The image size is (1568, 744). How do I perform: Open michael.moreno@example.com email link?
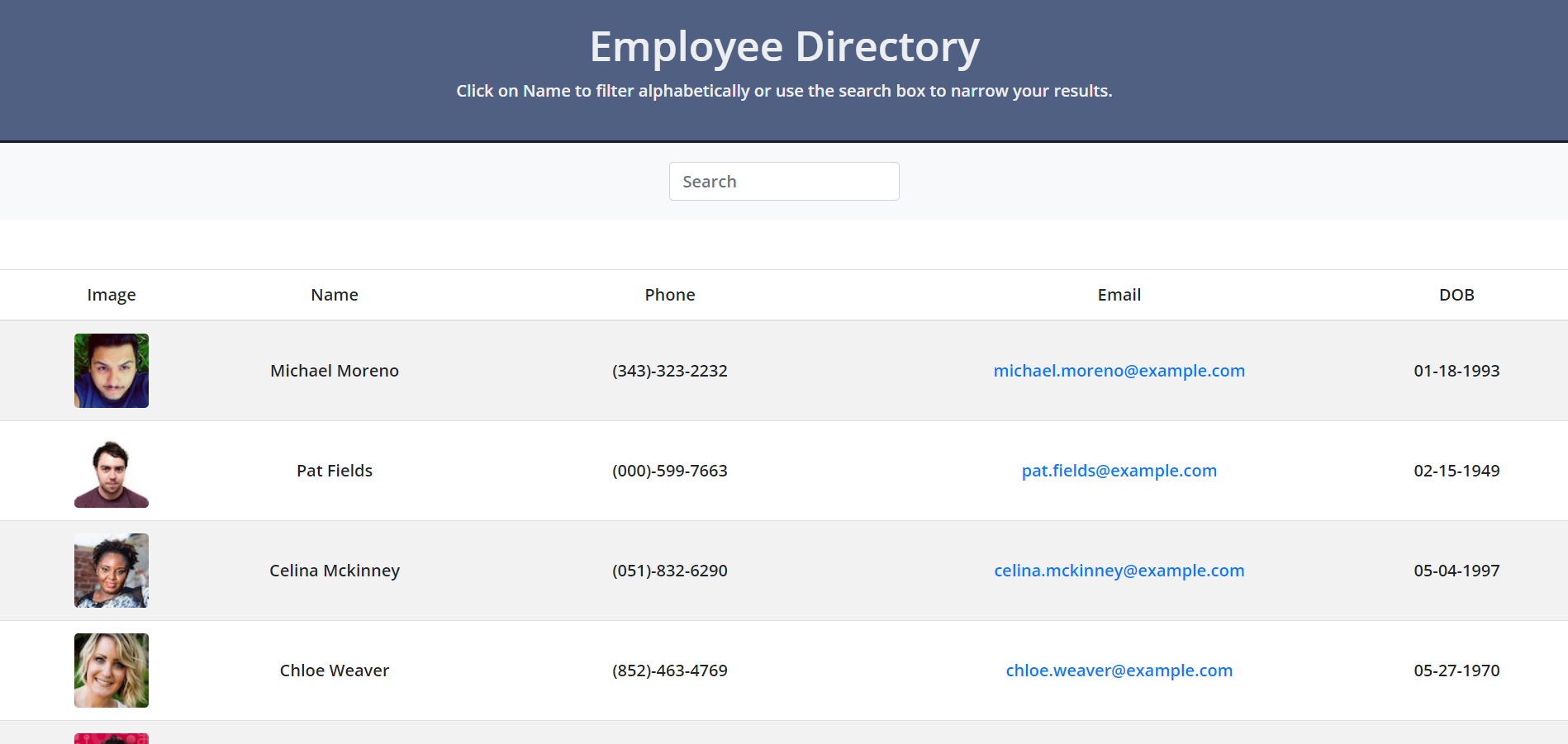click(x=1119, y=370)
